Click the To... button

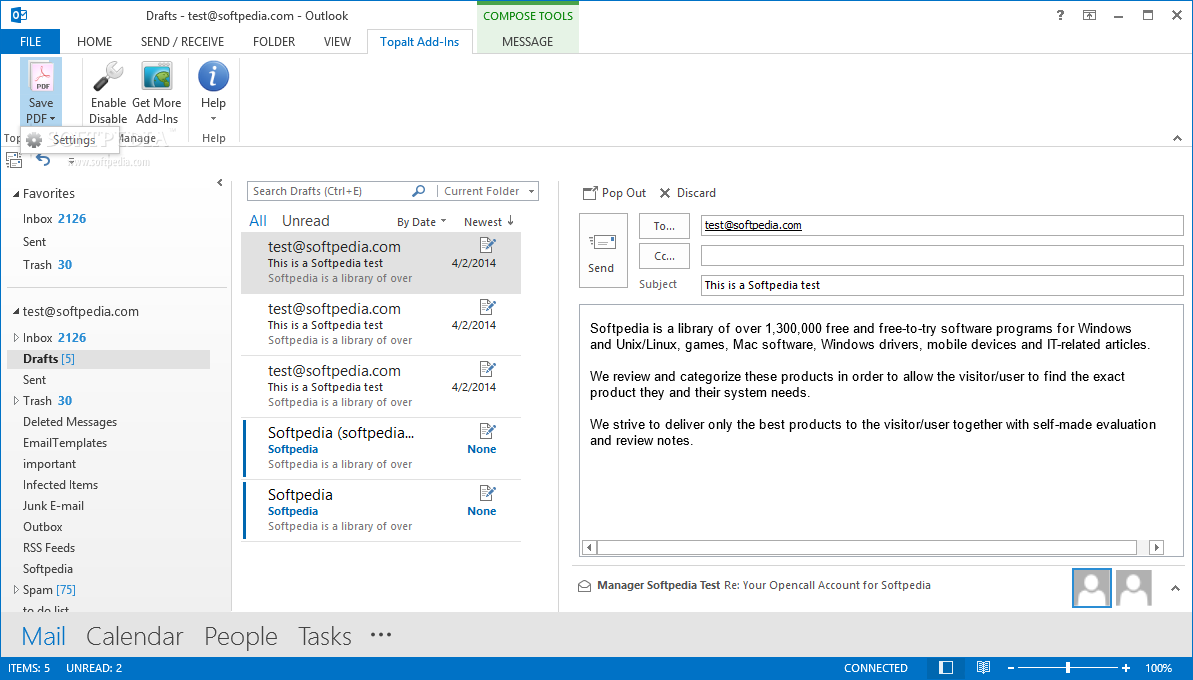click(x=664, y=226)
